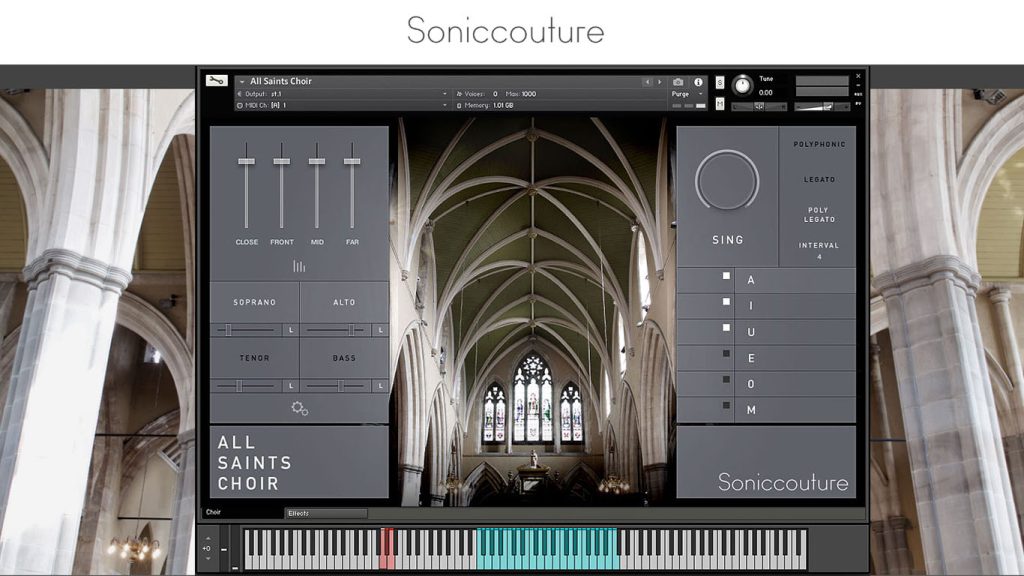The width and height of the screenshot is (1024, 576).
Task: Click the Memory 1.01 GB readout
Action: pyautogui.click(x=502, y=105)
